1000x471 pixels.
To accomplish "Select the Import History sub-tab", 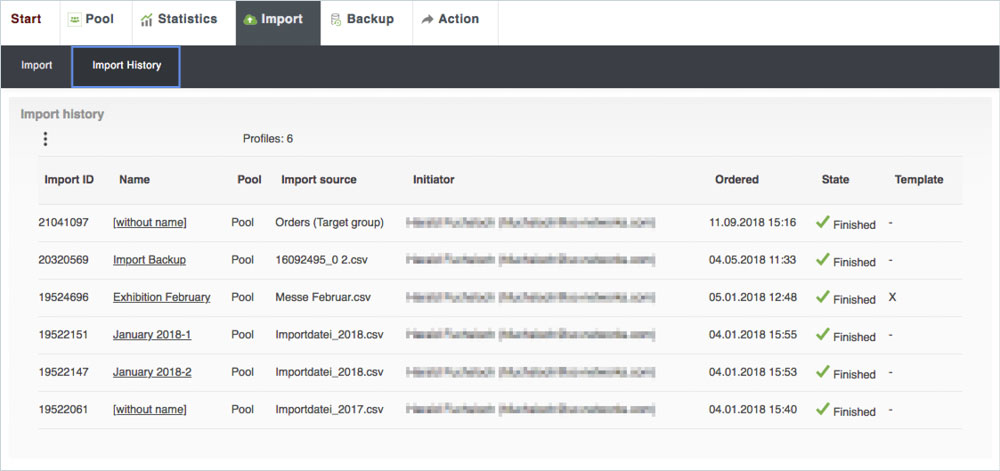I will (x=127, y=66).
